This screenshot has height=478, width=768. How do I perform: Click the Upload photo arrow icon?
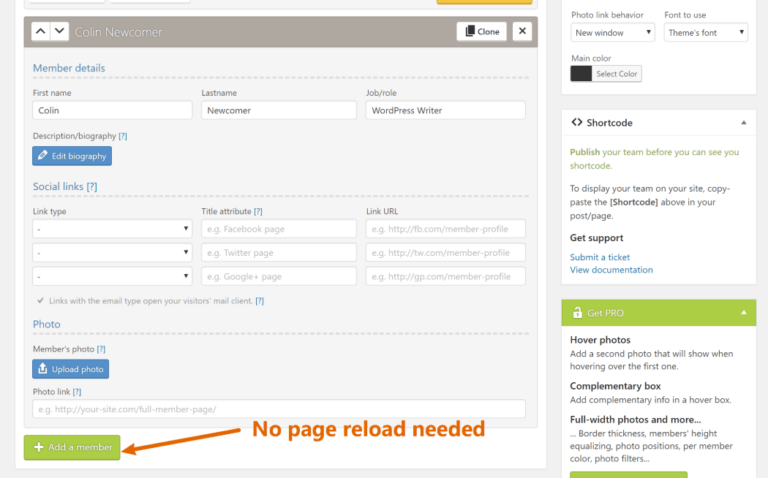pyautogui.click(x=43, y=368)
